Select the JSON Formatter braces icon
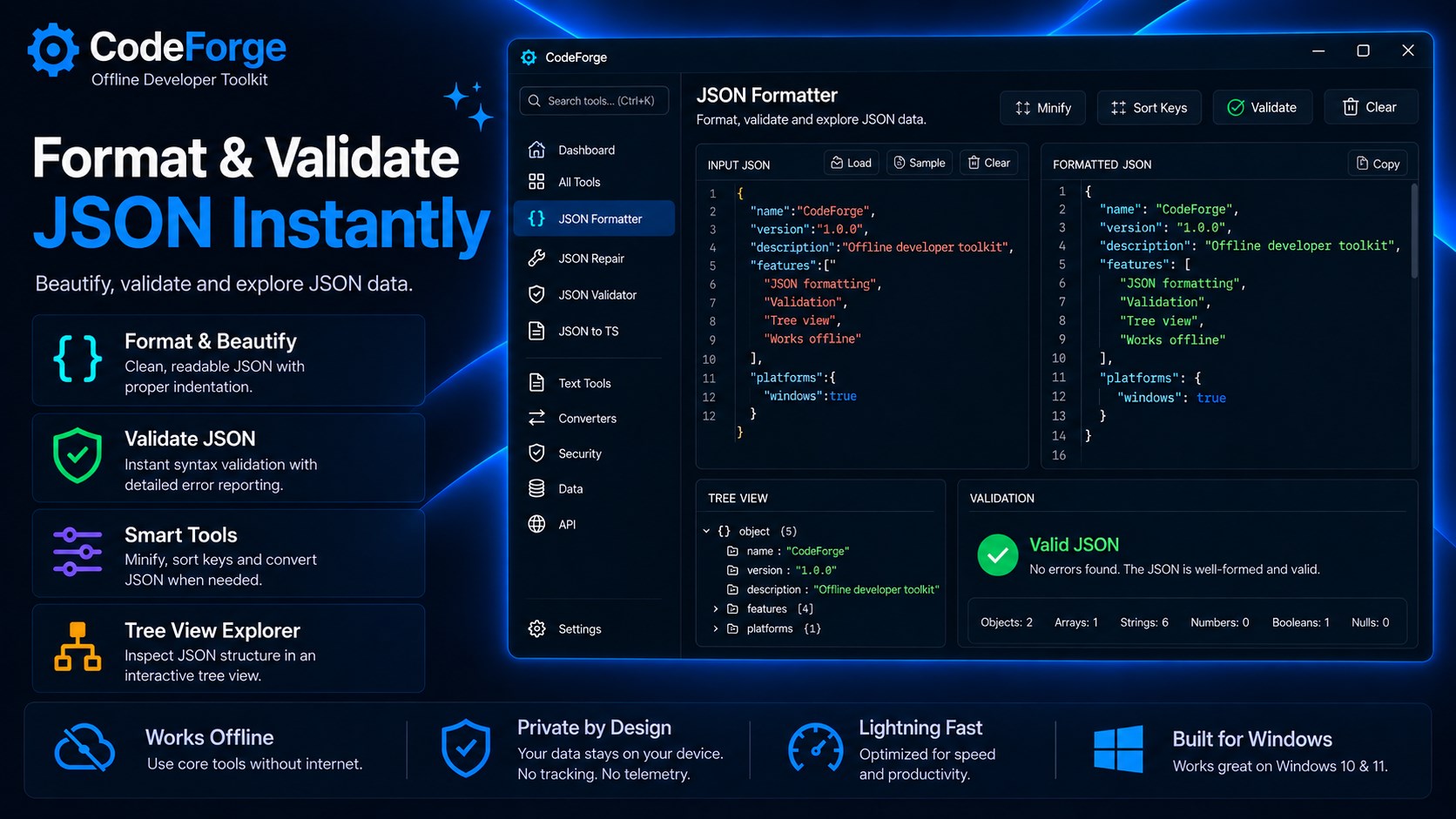This screenshot has height=819, width=1456. [x=536, y=218]
